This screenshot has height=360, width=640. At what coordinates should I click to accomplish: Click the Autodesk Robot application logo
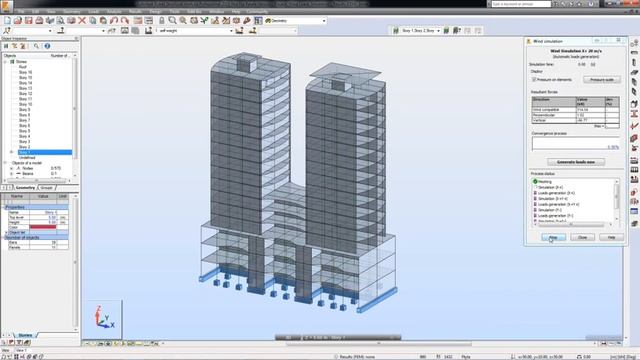pos(6,6)
